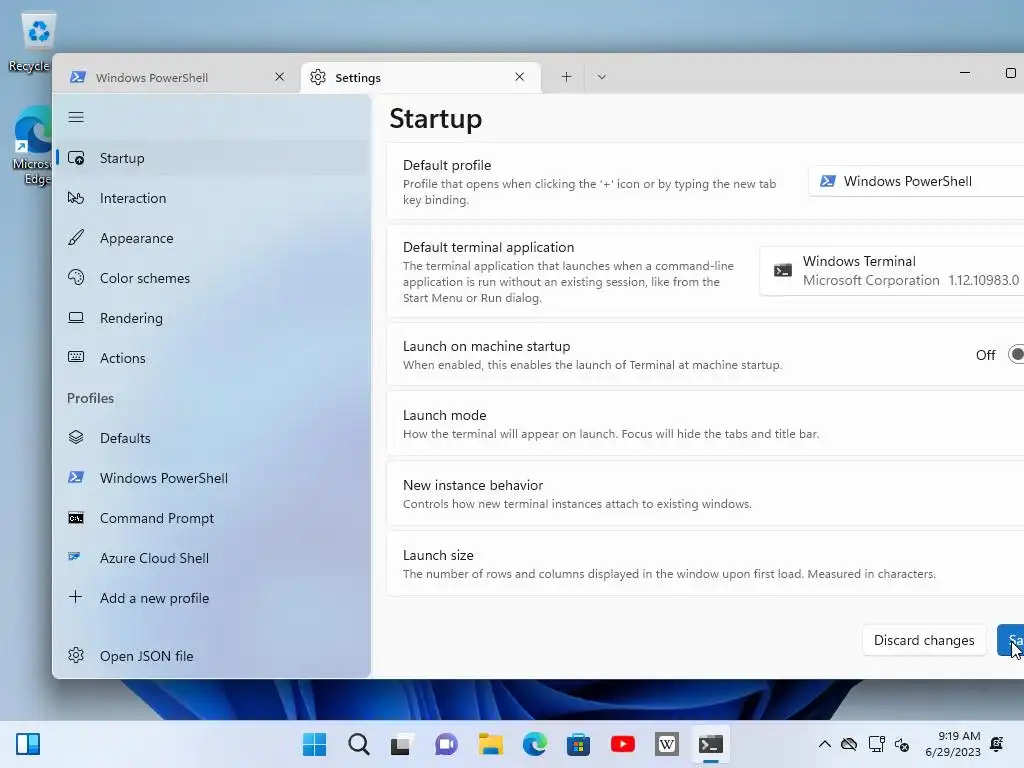Open the Actions settings page

tap(212, 358)
